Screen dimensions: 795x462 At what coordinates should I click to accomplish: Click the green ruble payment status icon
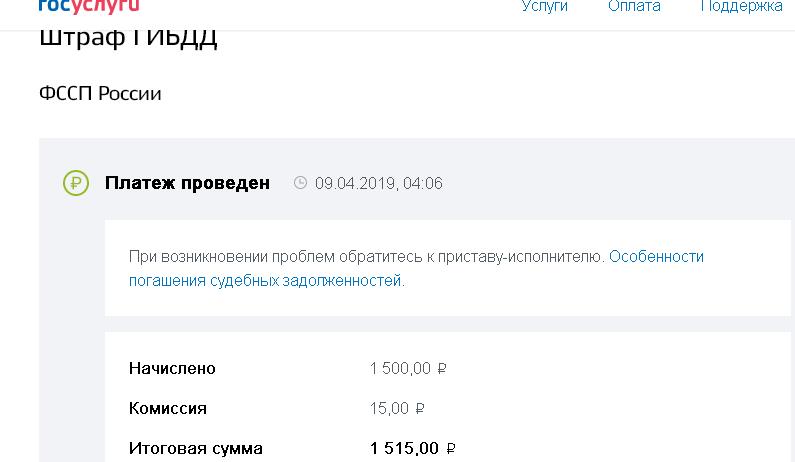point(76,183)
